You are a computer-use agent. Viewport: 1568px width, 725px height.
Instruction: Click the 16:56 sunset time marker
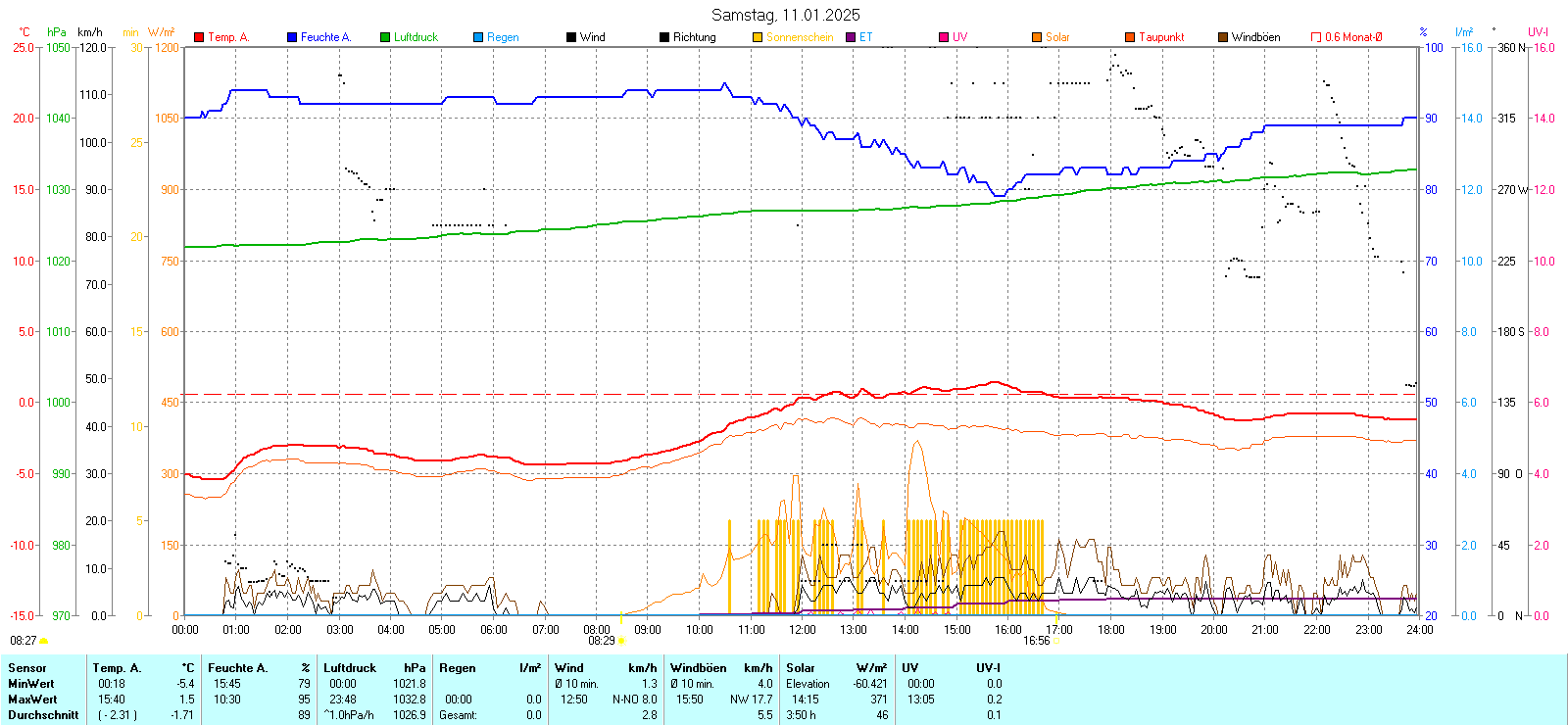point(1036,641)
